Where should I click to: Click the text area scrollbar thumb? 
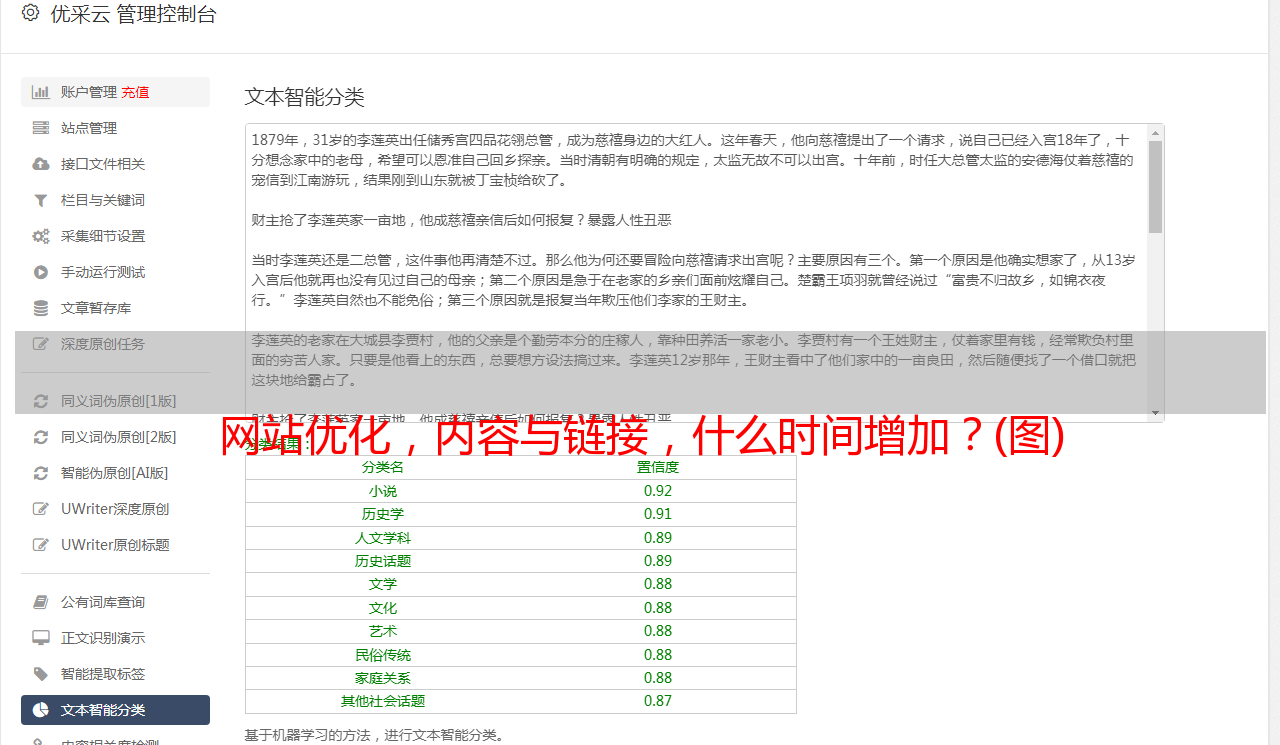[x=1155, y=186]
